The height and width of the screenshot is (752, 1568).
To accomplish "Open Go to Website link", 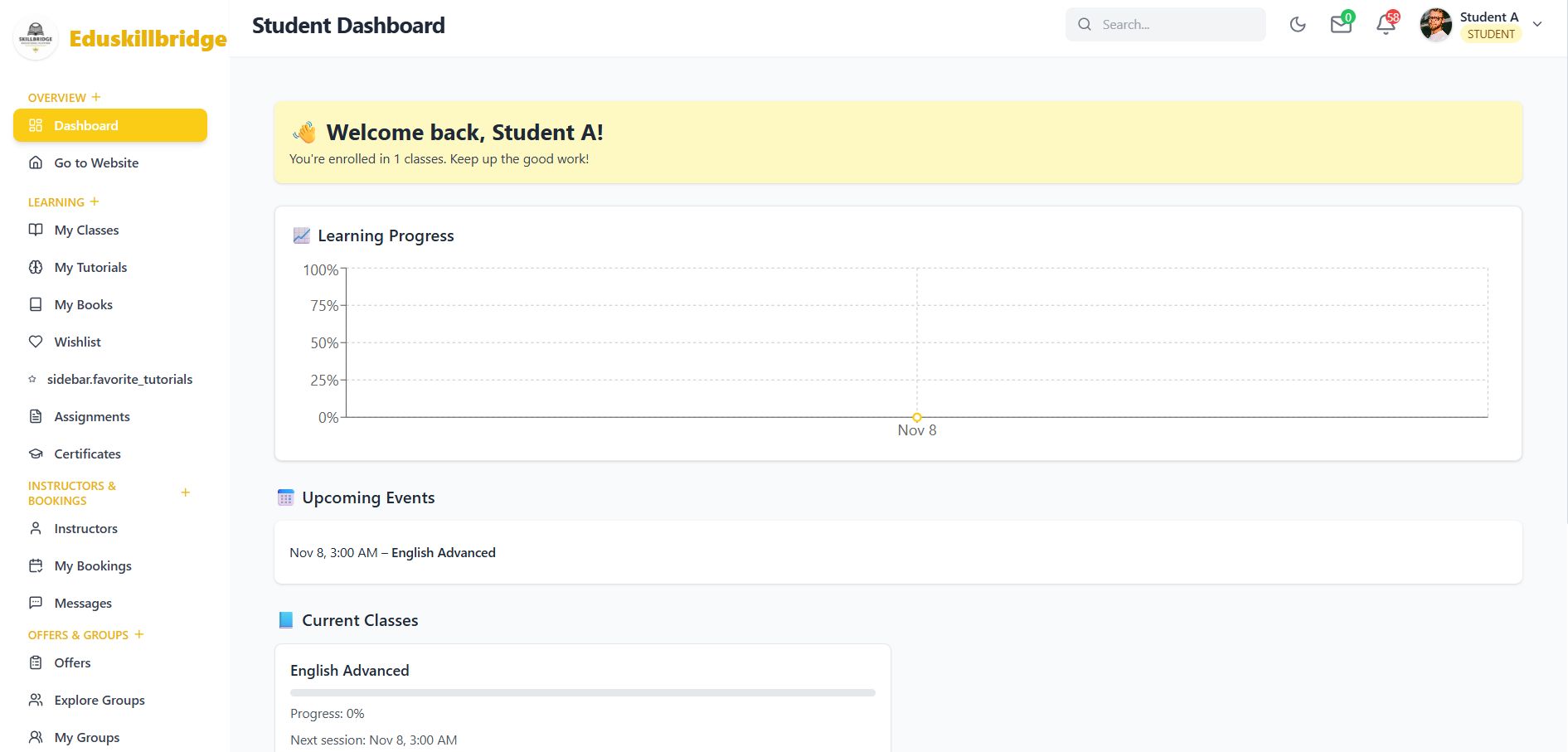I will (96, 163).
